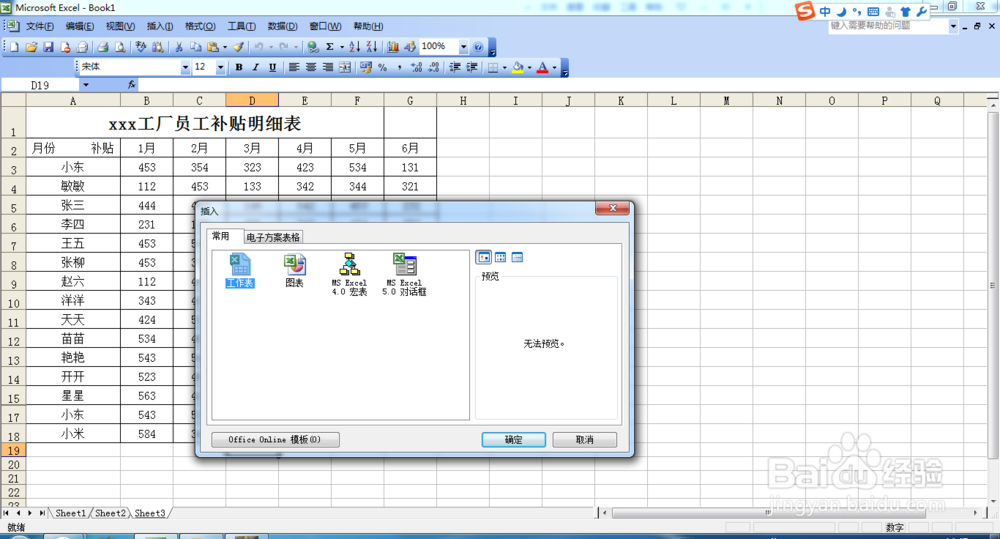Toggle underline formatting
1000x539 pixels.
272,67
